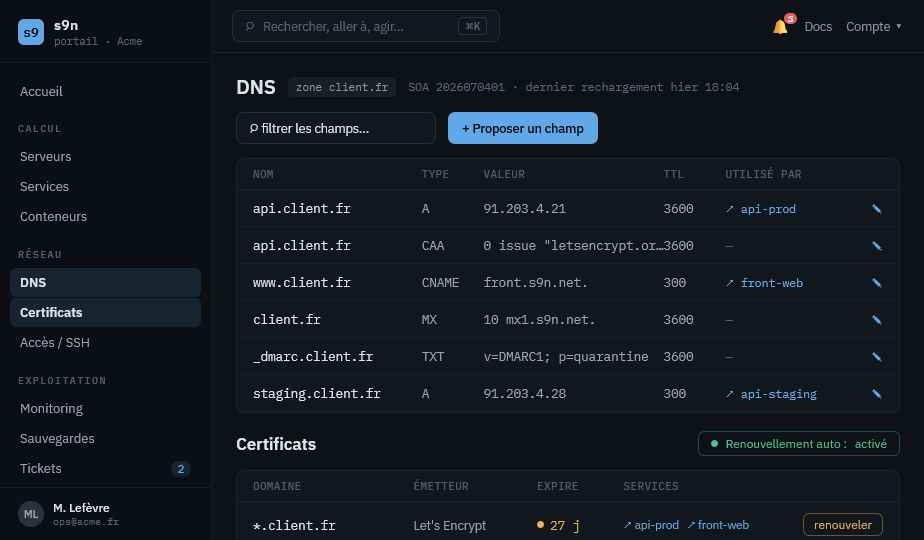Screen dimensions: 924x540
Task: Click the SERVICES column header
Action: 651,486
